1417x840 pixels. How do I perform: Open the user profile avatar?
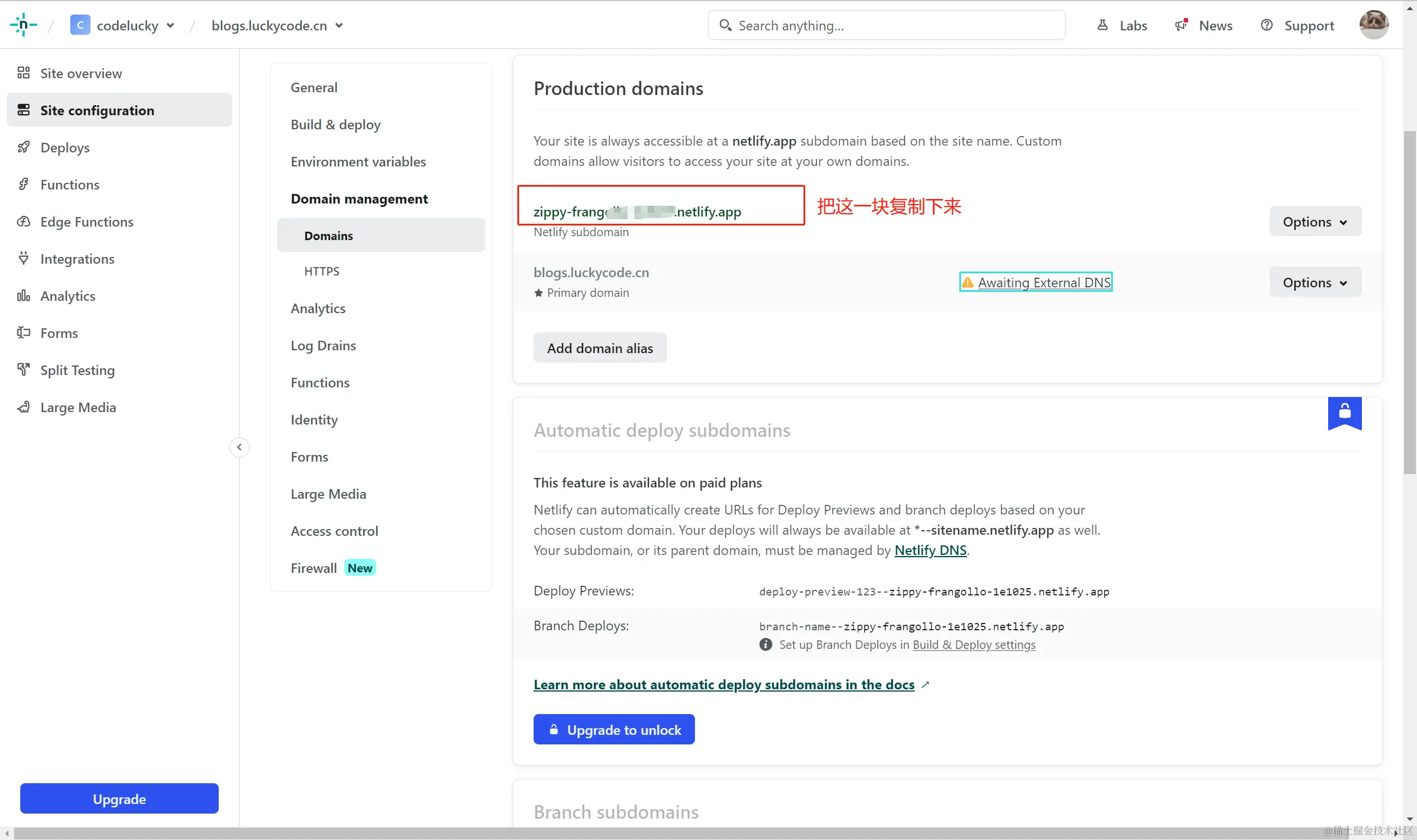click(1374, 25)
